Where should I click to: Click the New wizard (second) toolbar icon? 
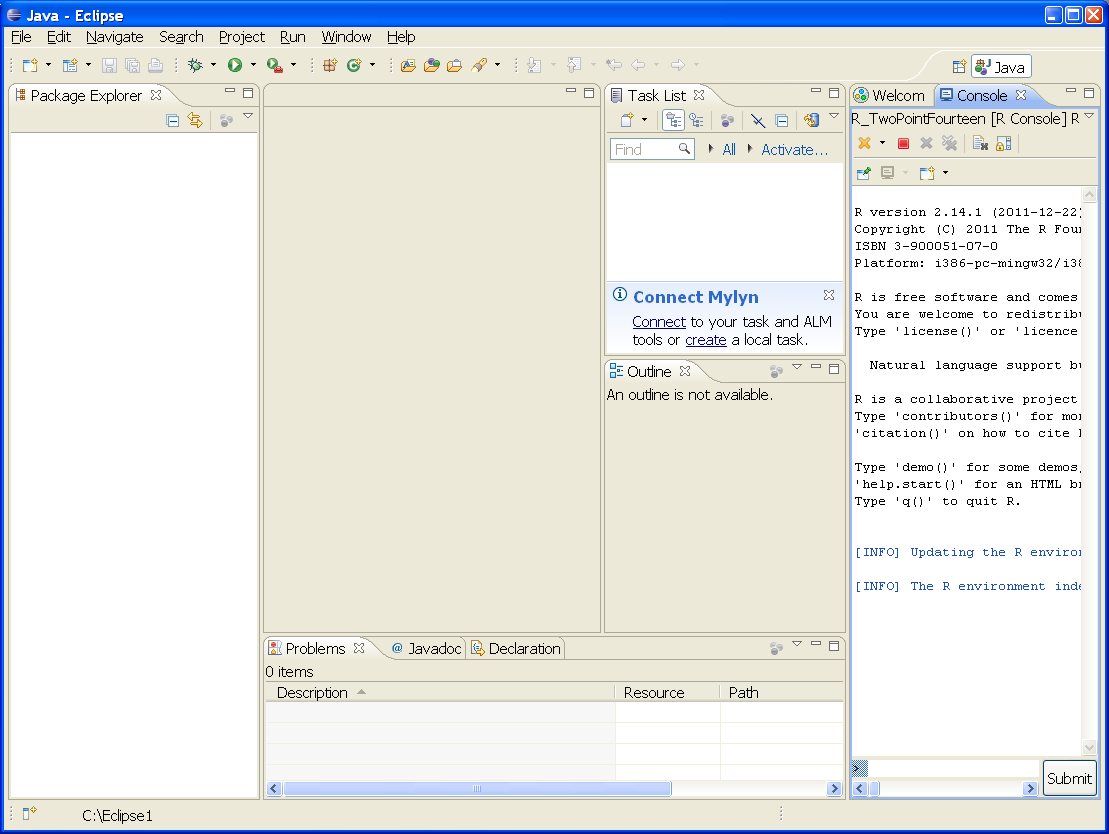[70, 66]
